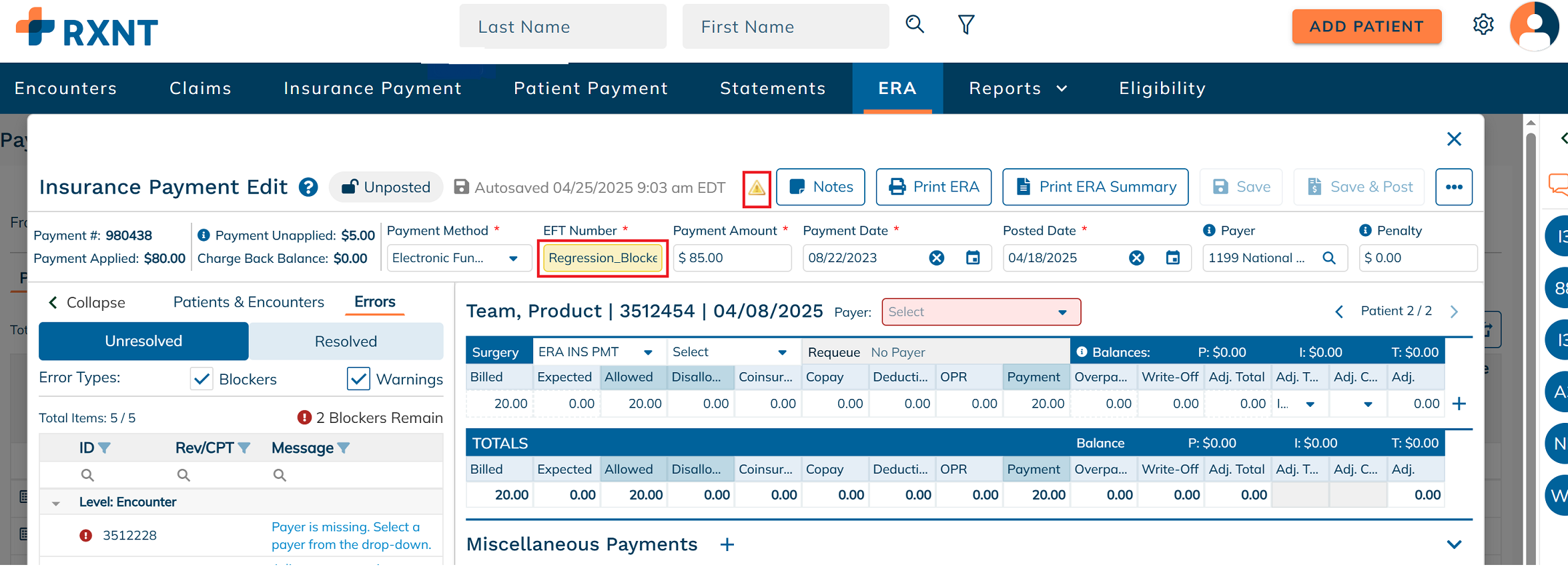
Task: Click the search magnifier icon in header
Action: point(915,25)
